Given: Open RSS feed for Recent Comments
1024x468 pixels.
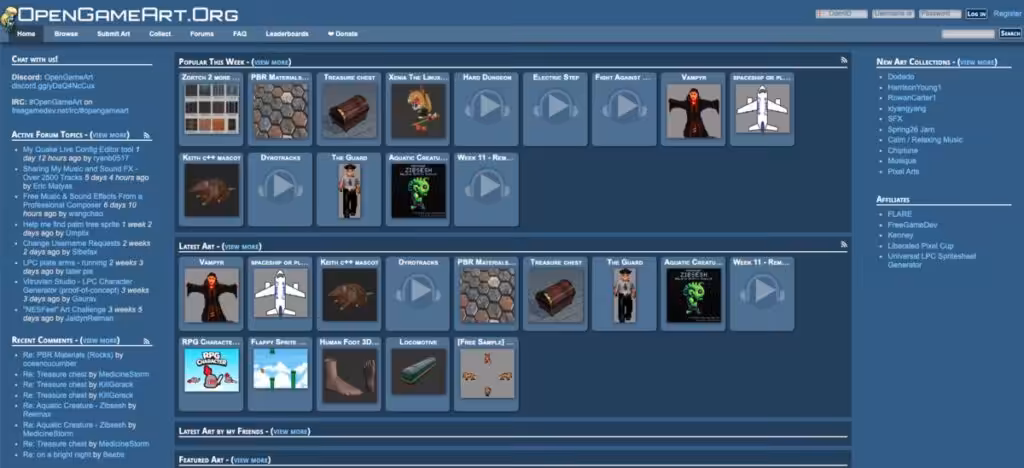Looking at the screenshot, I should tap(147, 341).
